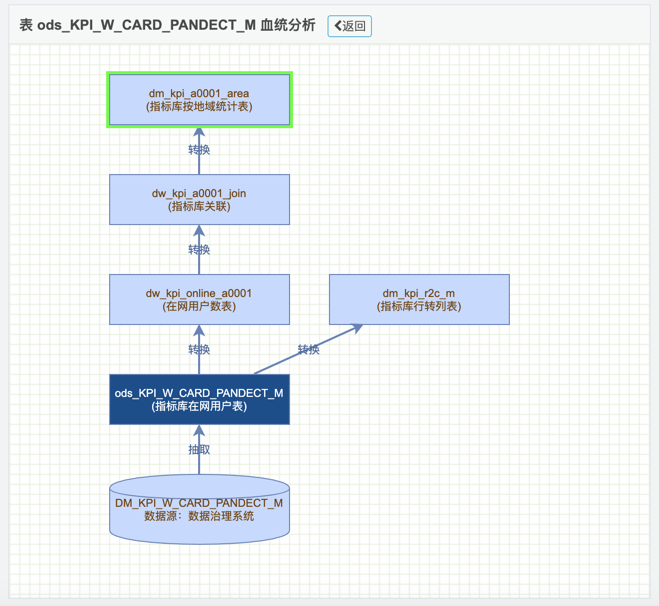
Task: Select the green-highlighted dm_kpi_a0001_area node
Action: tap(199, 100)
